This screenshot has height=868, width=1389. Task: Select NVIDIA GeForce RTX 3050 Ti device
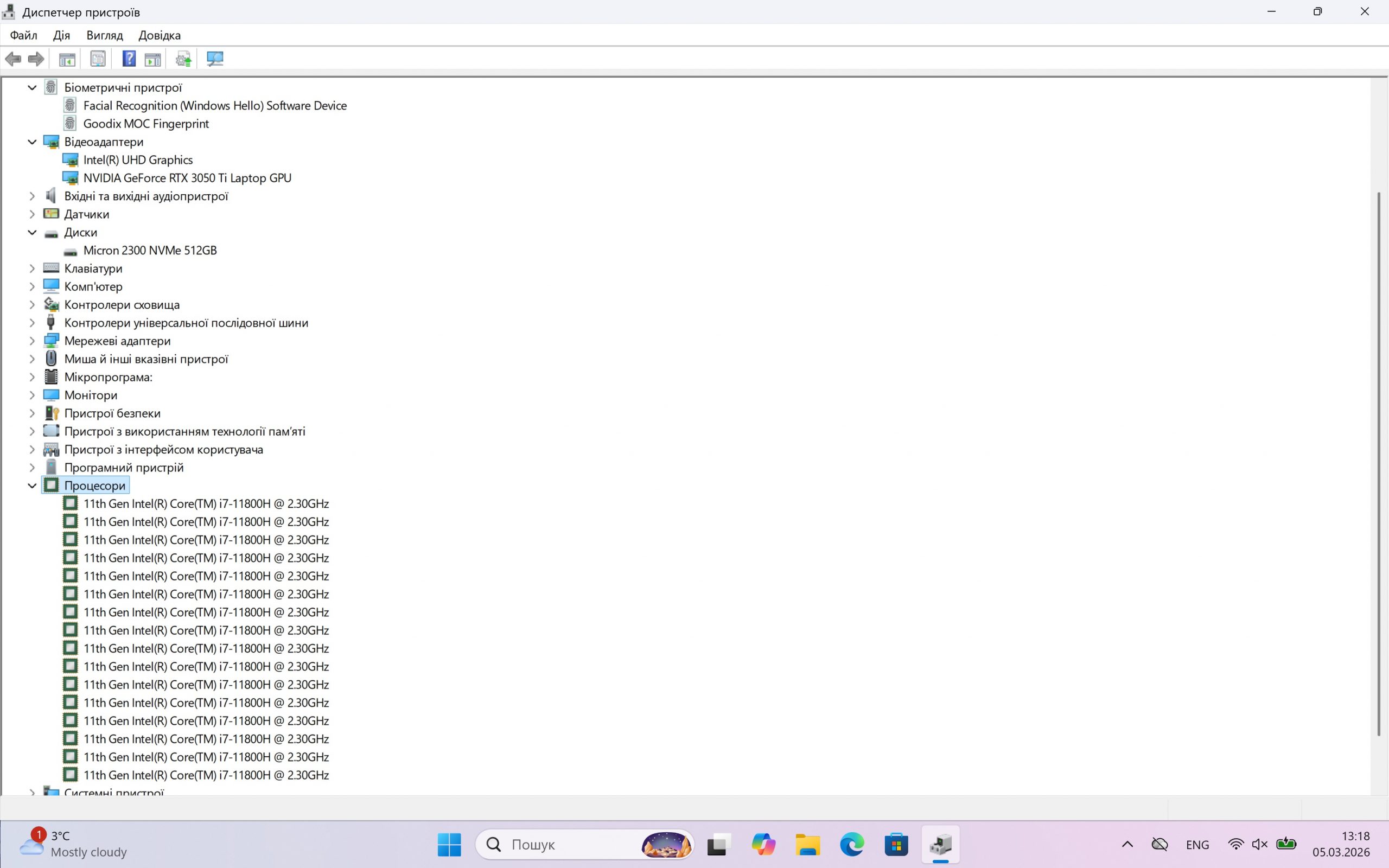point(187,178)
